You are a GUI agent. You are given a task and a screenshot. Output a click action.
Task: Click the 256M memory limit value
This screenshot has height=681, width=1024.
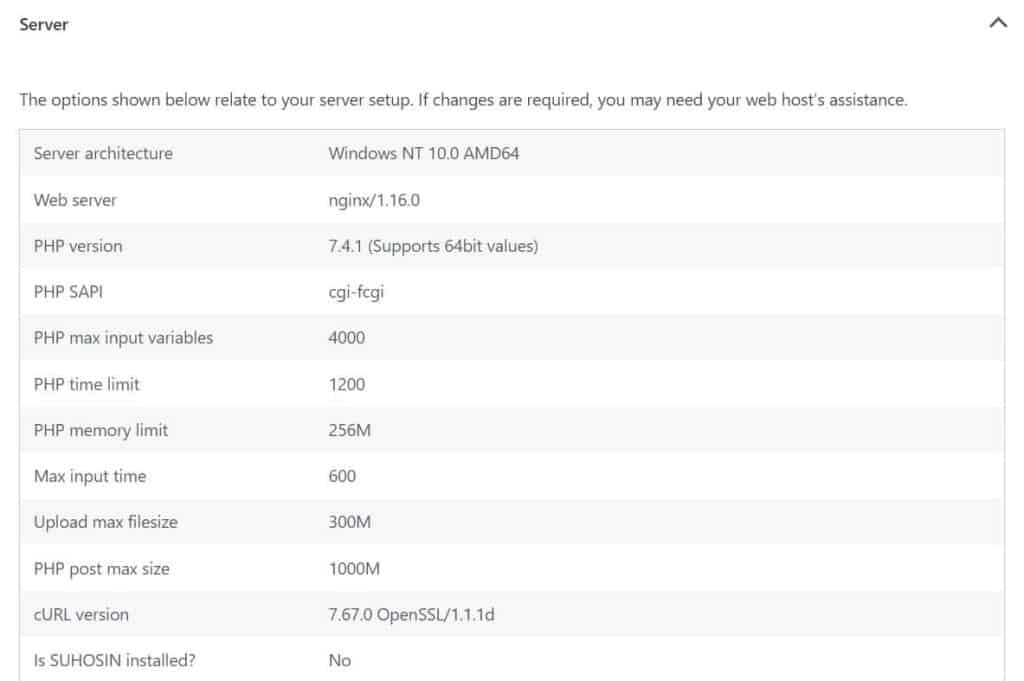(x=348, y=430)
